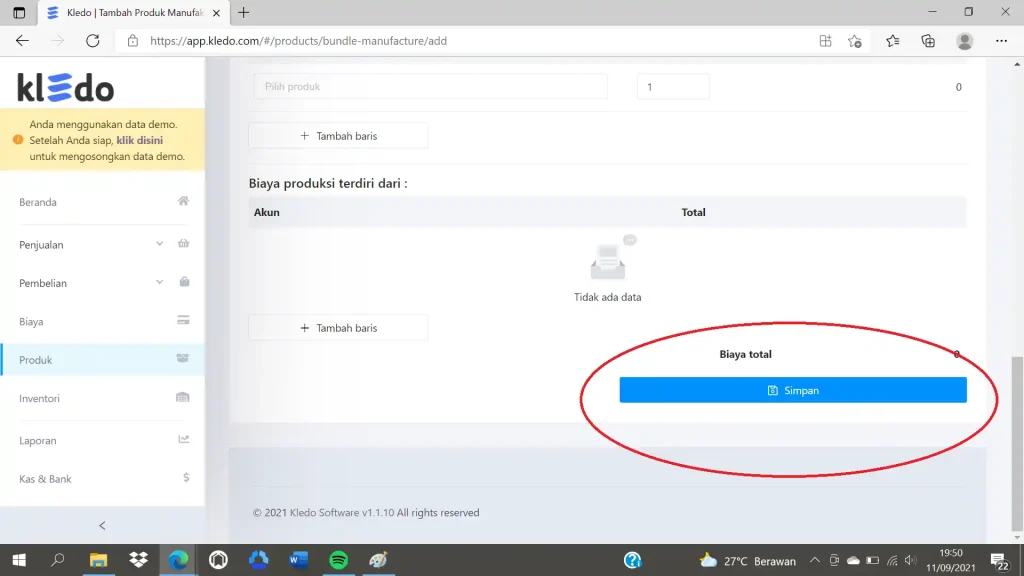Open Spotify from the taskbar
Image resolution: width=1024 pixels, height=576 pixels.
[x=338, y=560]
